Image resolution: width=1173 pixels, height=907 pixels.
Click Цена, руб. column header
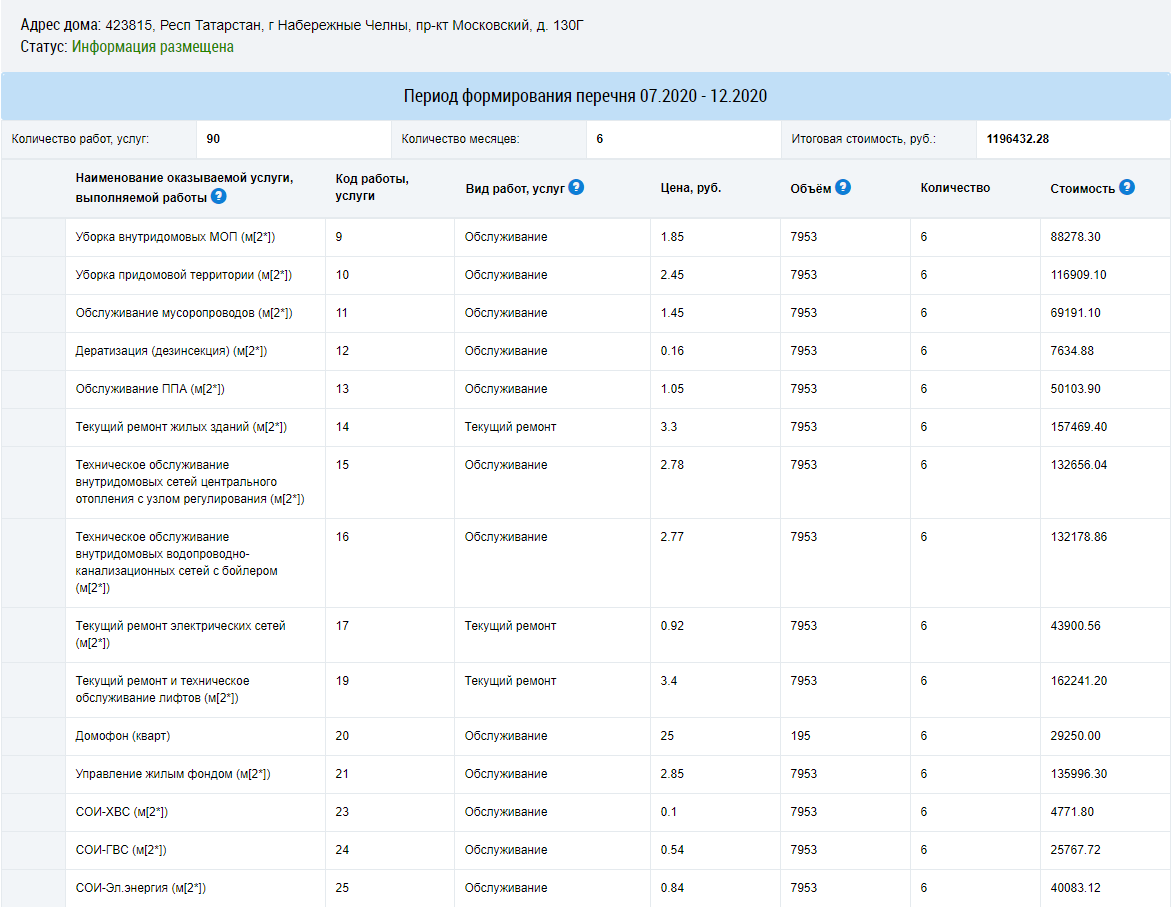coord(690,188)
